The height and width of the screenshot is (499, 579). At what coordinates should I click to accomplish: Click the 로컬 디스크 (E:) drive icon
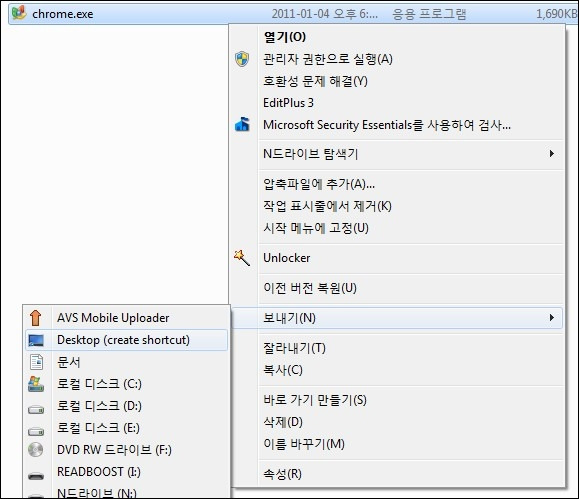tap(36, 431)
